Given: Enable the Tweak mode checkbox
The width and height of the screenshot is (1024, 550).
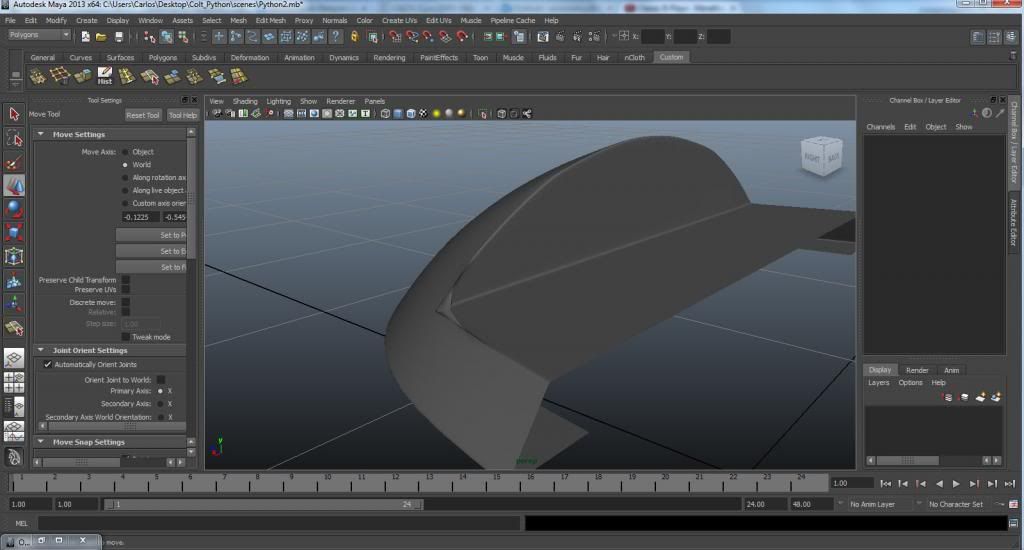Looking at the screenshot, I should coord(126,337).
